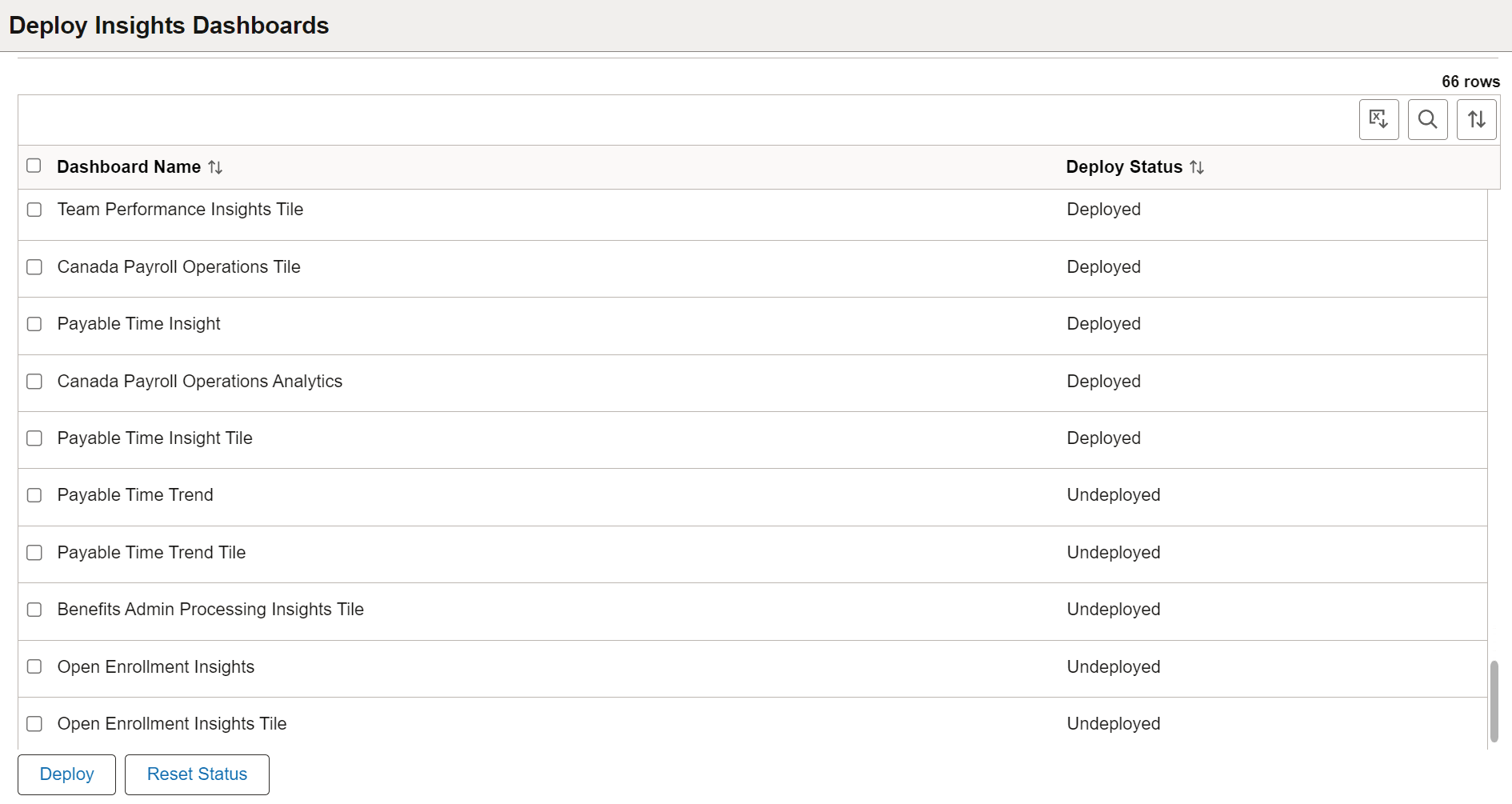Click the Deploy button
The width and height of the screenshot is (1512, 804).
(67, 774)
